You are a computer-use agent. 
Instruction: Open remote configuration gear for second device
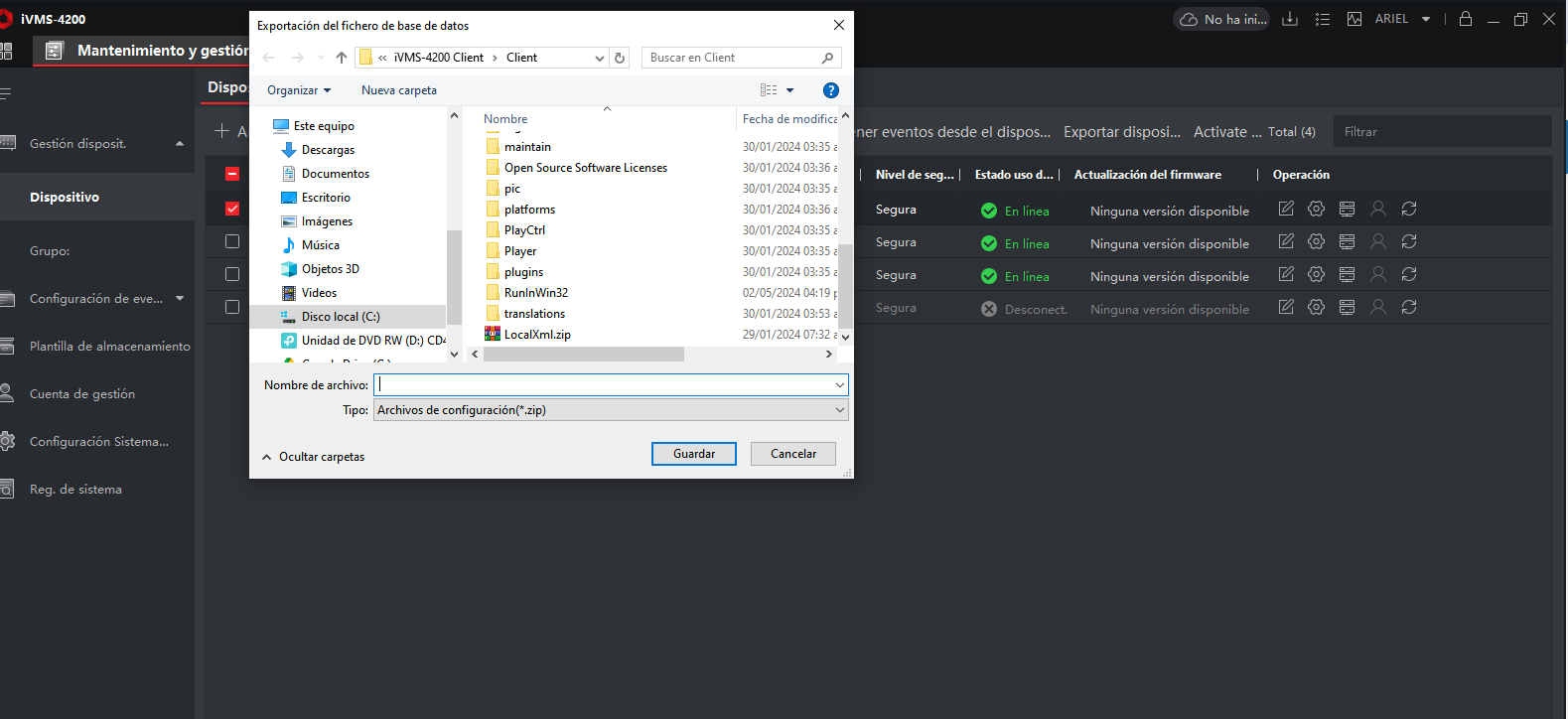[1316, 241]
